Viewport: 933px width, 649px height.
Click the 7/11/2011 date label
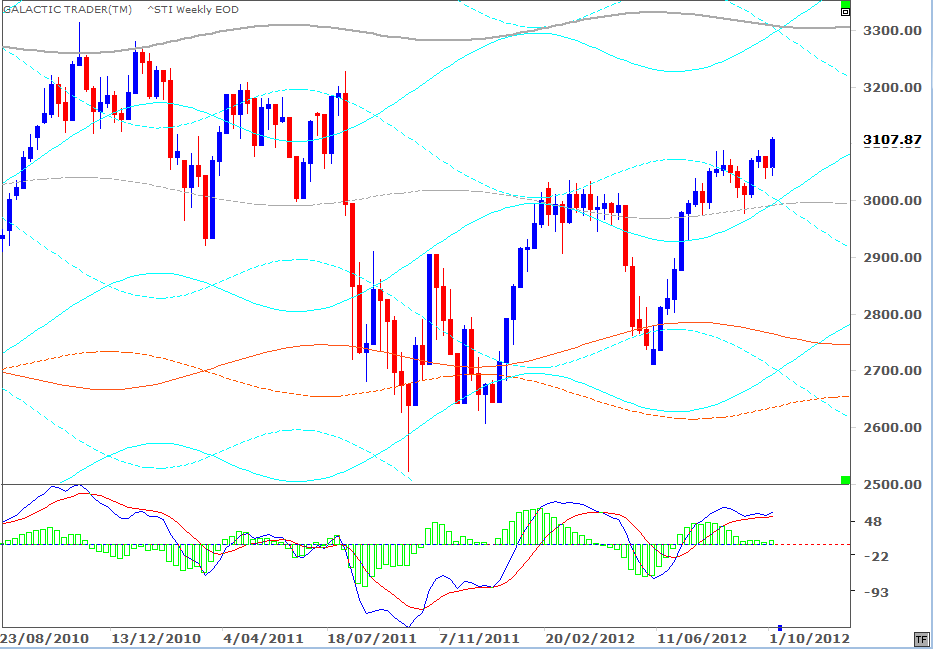coord(481,638)
